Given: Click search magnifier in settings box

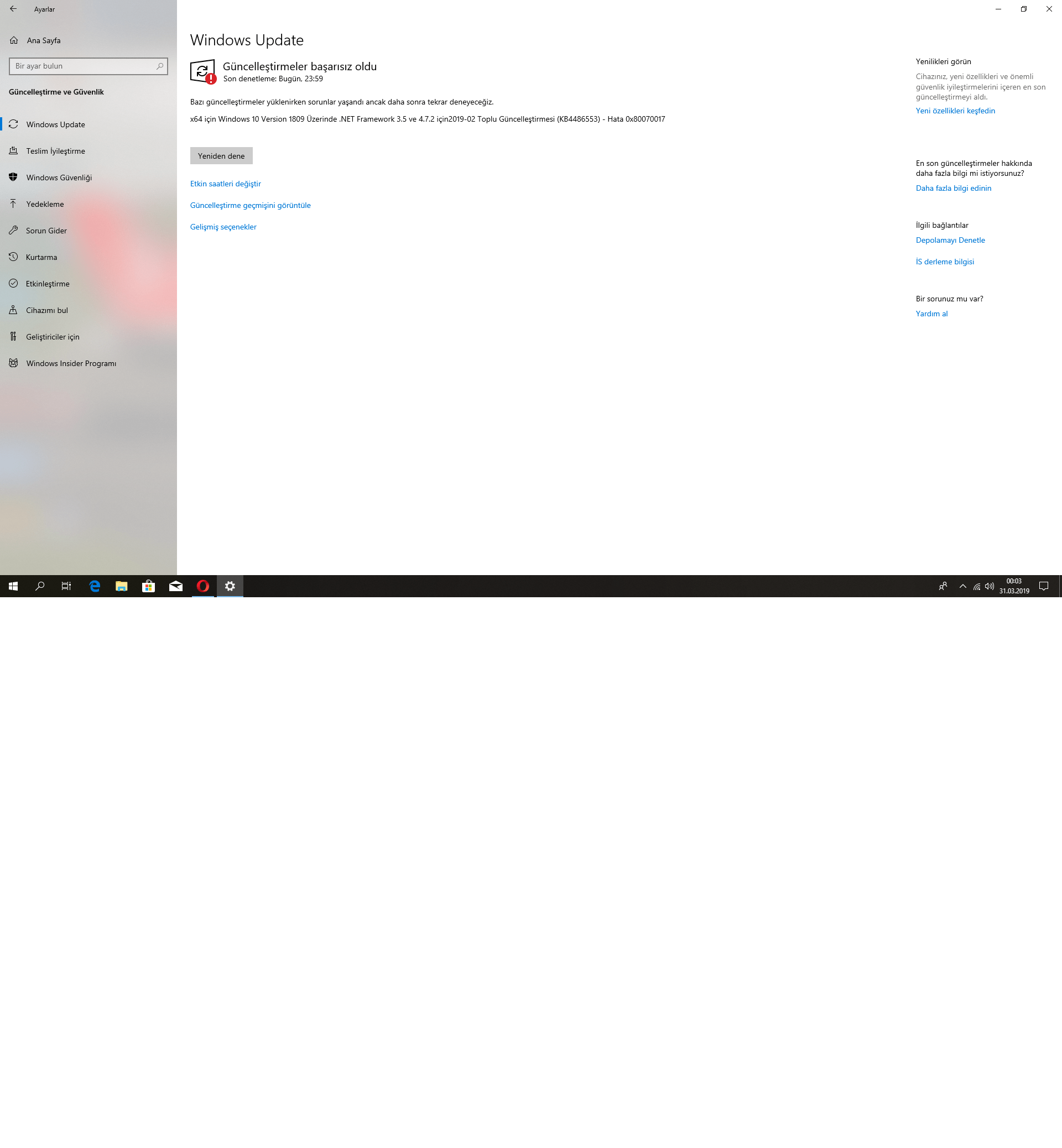Looking at the screenshot, I should click(x=160, y=66).
